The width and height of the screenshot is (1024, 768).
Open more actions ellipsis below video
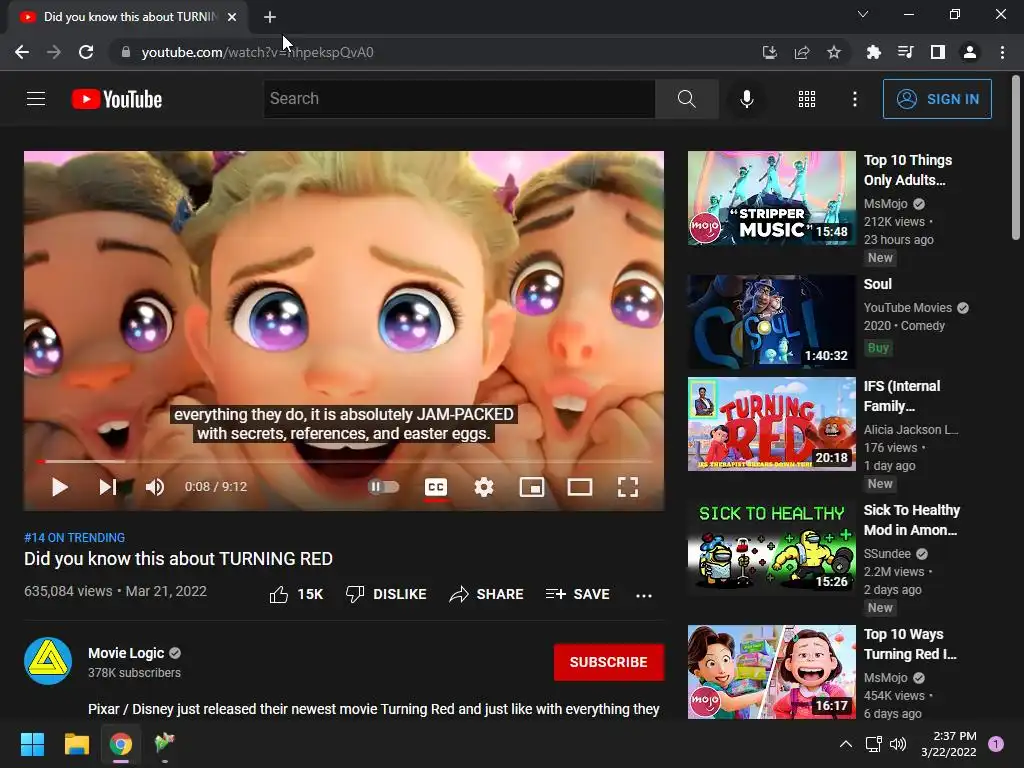click(644, 595)
